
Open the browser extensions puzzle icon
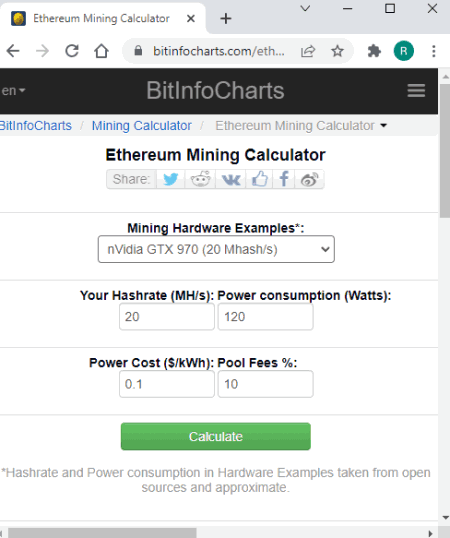[374, 51]
